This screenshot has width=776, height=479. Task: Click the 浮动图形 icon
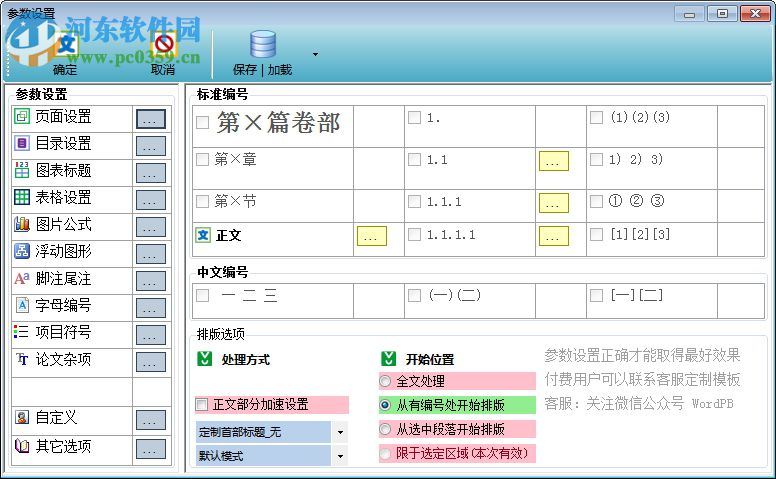(x=22, y=251)
